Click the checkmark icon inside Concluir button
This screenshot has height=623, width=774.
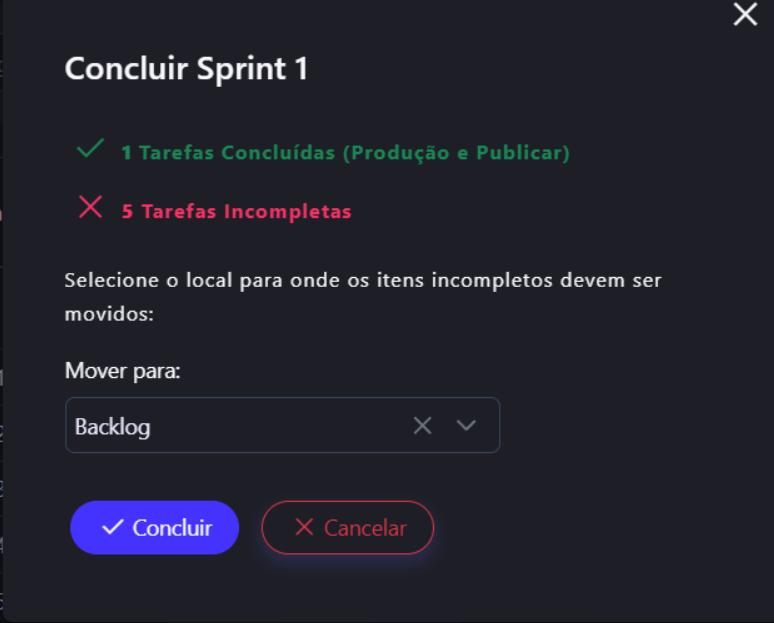point(113,527)
